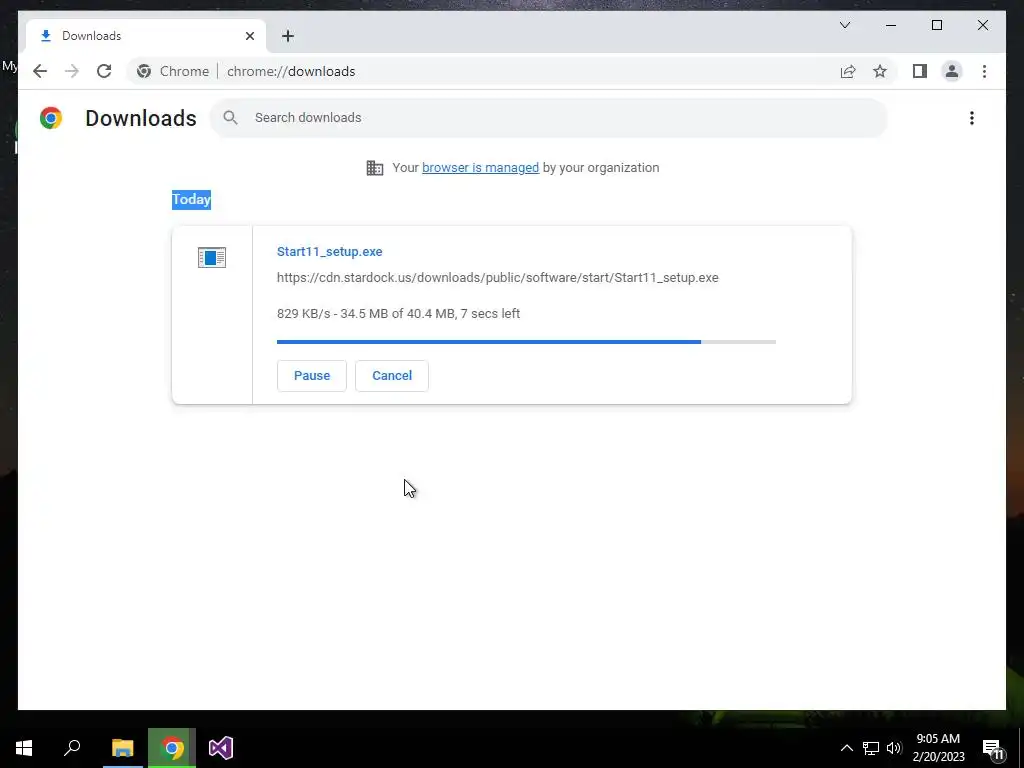
Task: Click the Downloads page title
Action: tap(140, 118)
